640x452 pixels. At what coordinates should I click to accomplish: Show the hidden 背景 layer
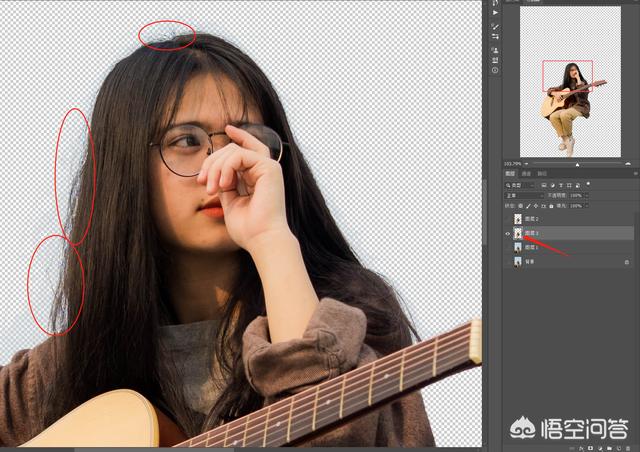(508, 261)
